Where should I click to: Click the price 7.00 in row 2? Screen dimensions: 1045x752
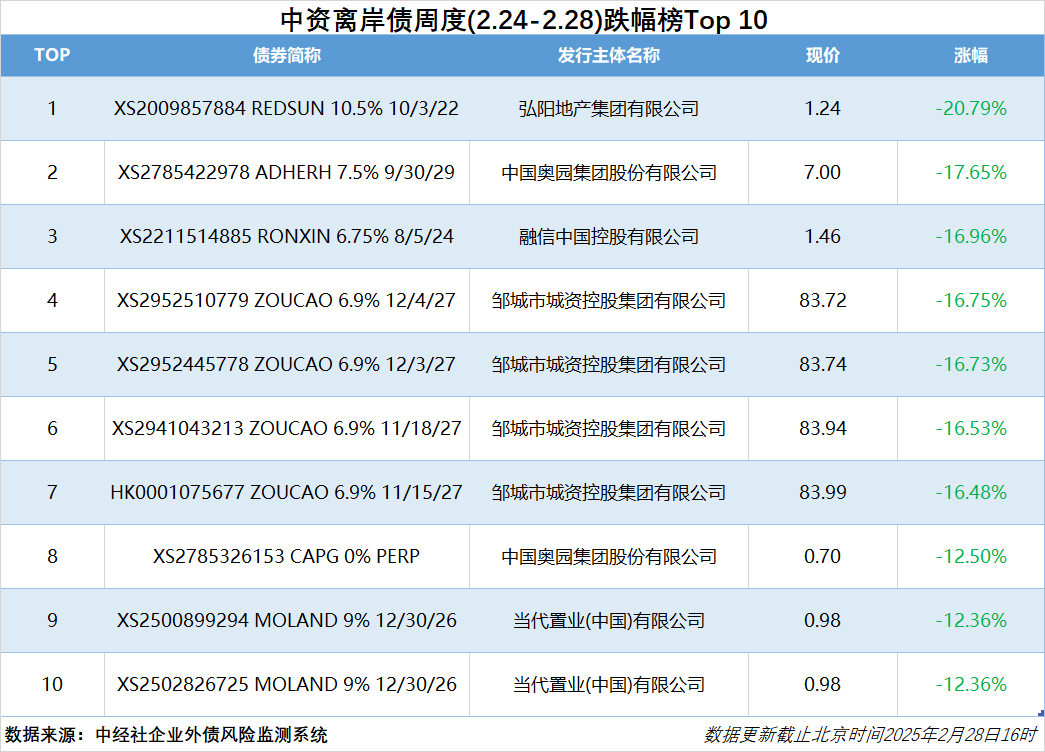[822, 172]
